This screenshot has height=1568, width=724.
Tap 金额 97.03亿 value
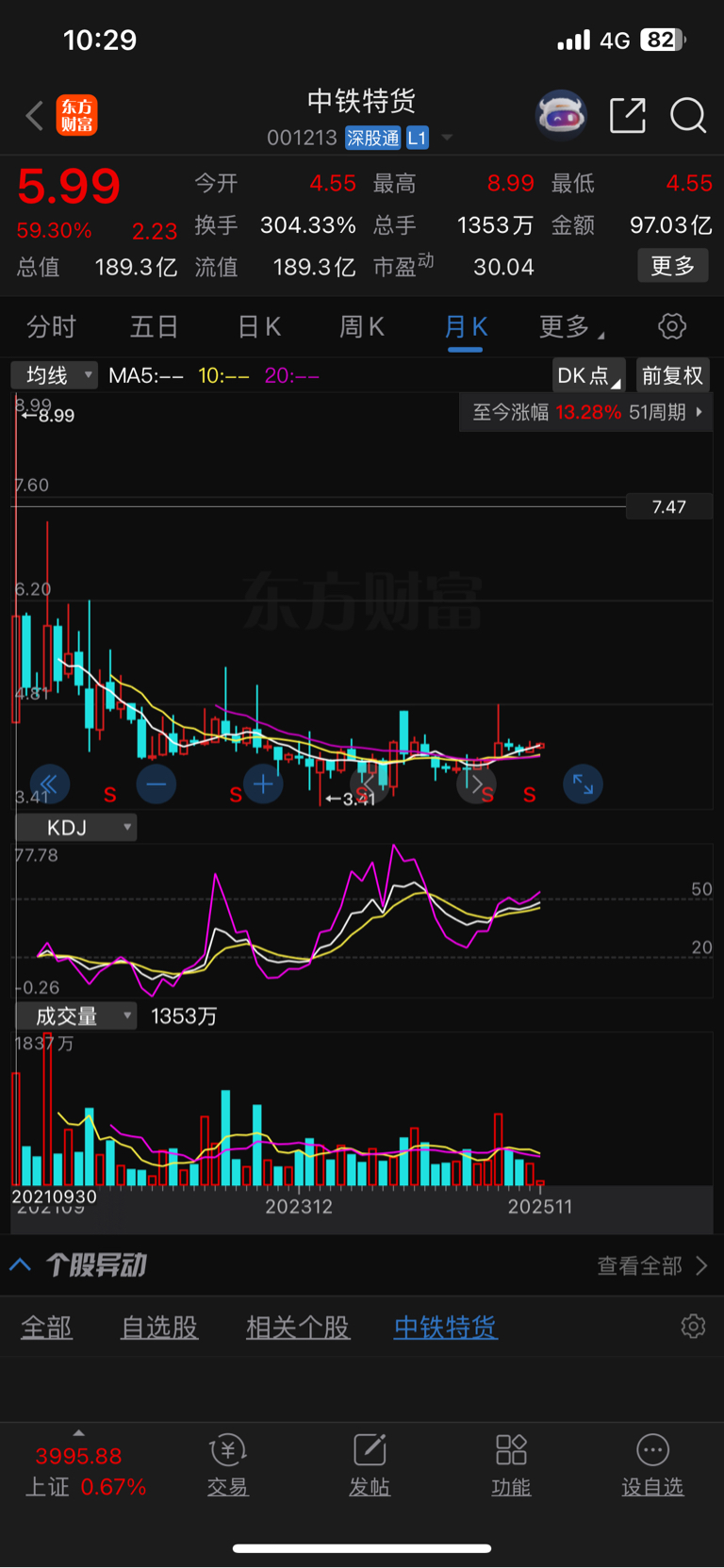click(671, 225)
